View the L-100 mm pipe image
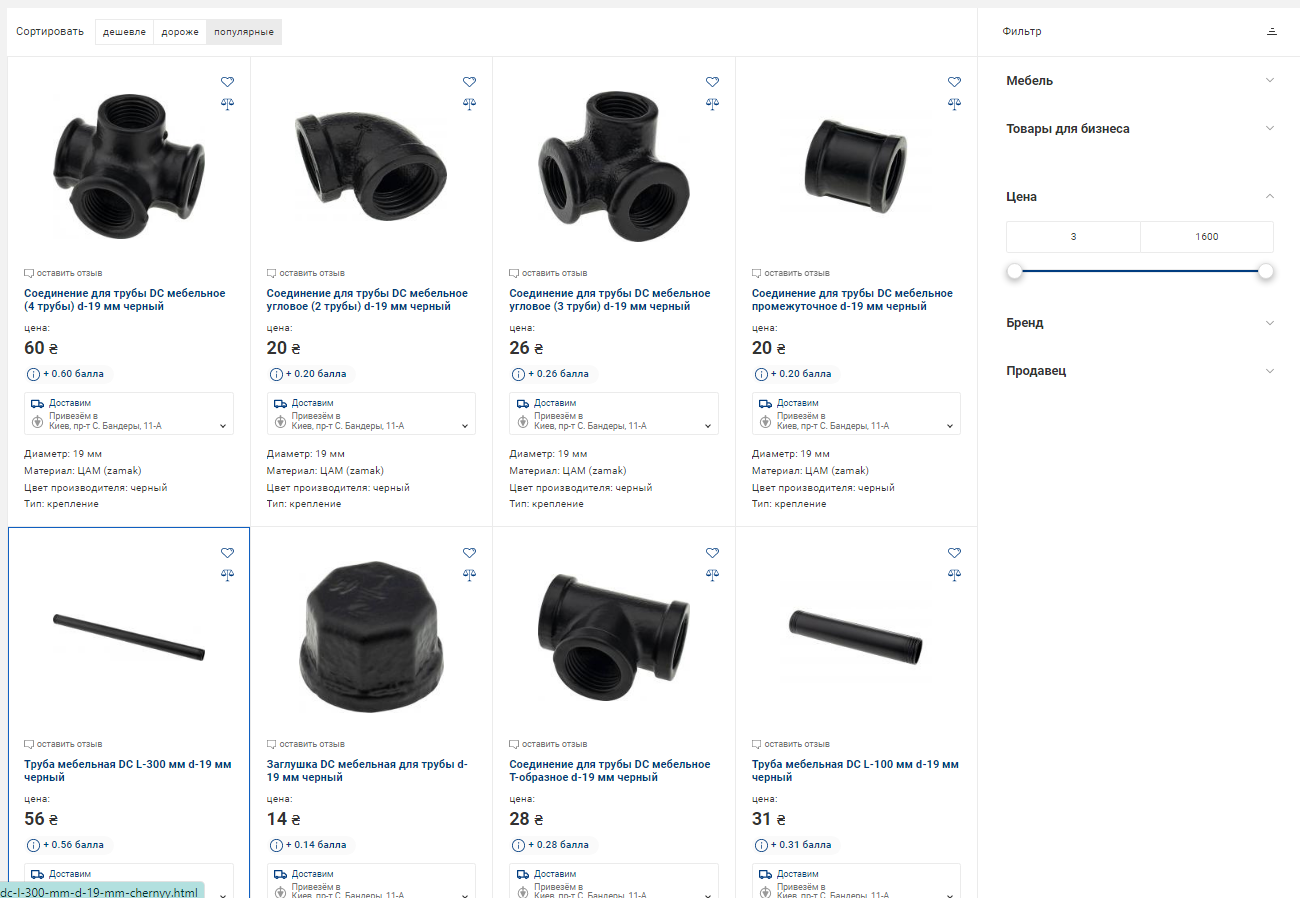1300x898 pixels. pyautogui.click(x=856, y=636)
